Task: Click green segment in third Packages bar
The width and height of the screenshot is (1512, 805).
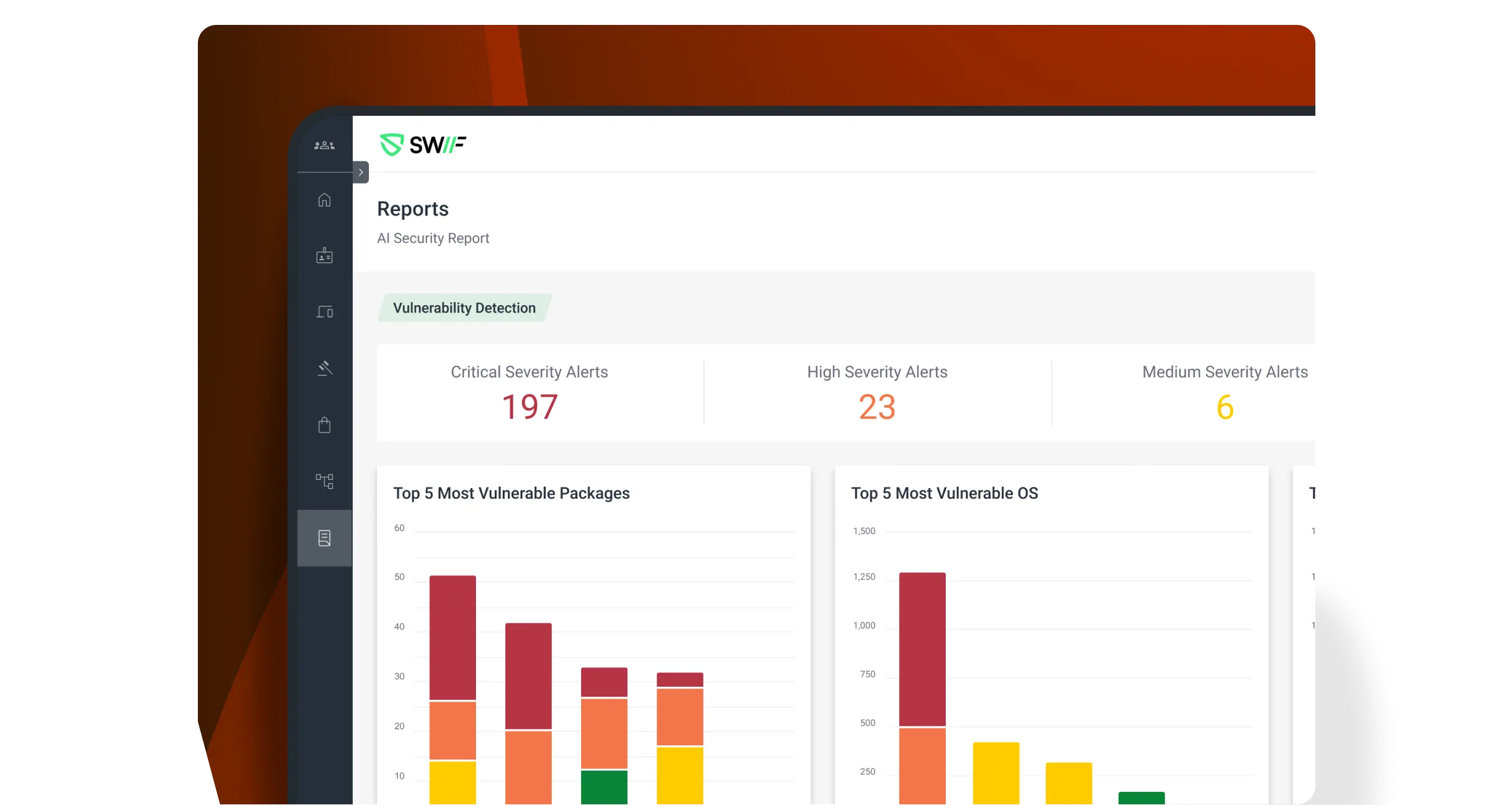Action: point(604,787)
